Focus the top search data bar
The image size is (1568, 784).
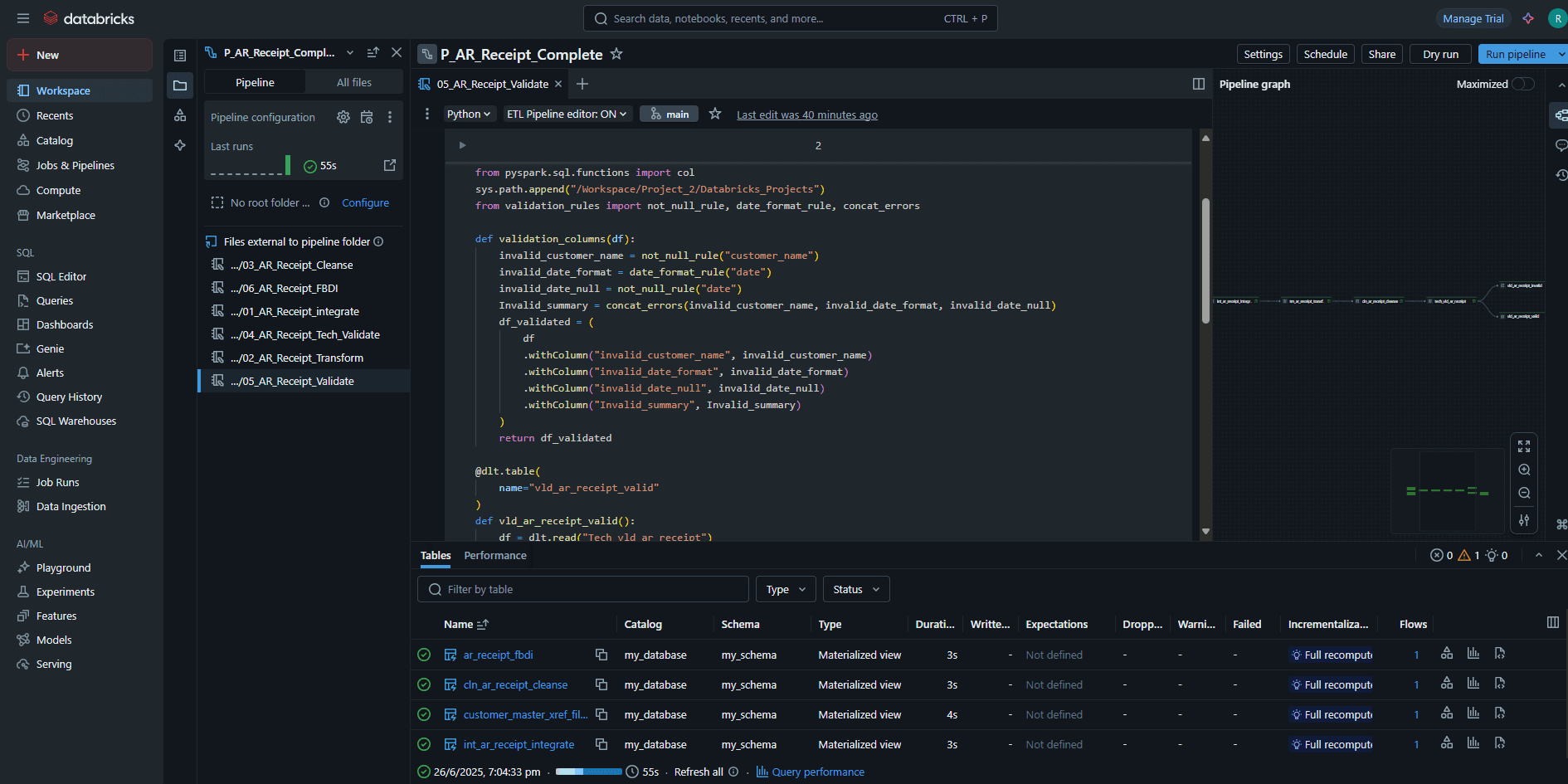(790, 18)
